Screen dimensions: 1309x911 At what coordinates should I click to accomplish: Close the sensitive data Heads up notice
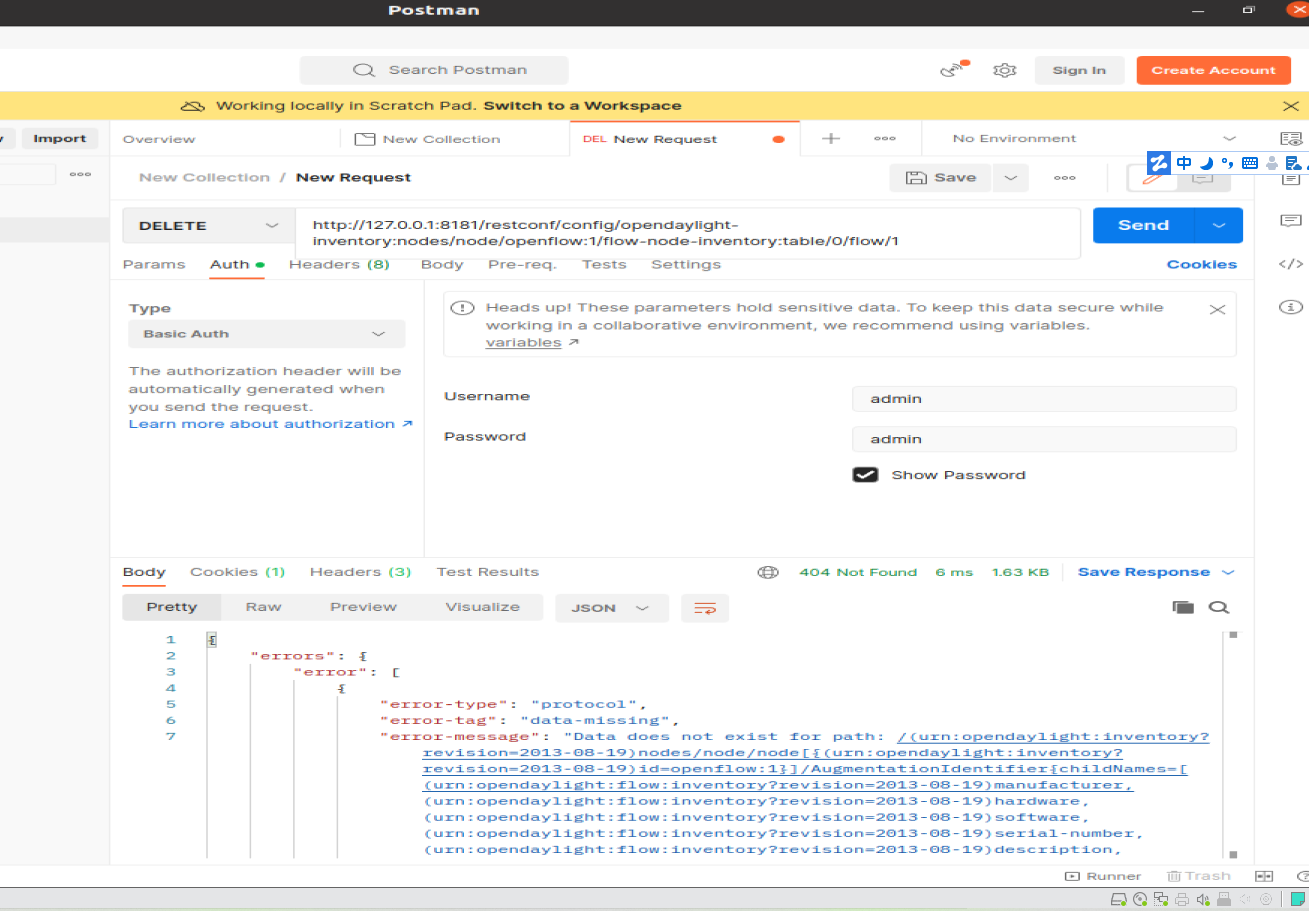(1217, 309)
